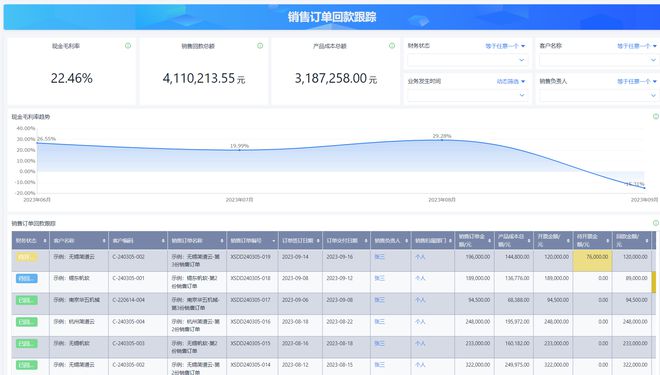Sort table by 财务状态 column header icon
The image size is (660, 375).
pos(45,241)
